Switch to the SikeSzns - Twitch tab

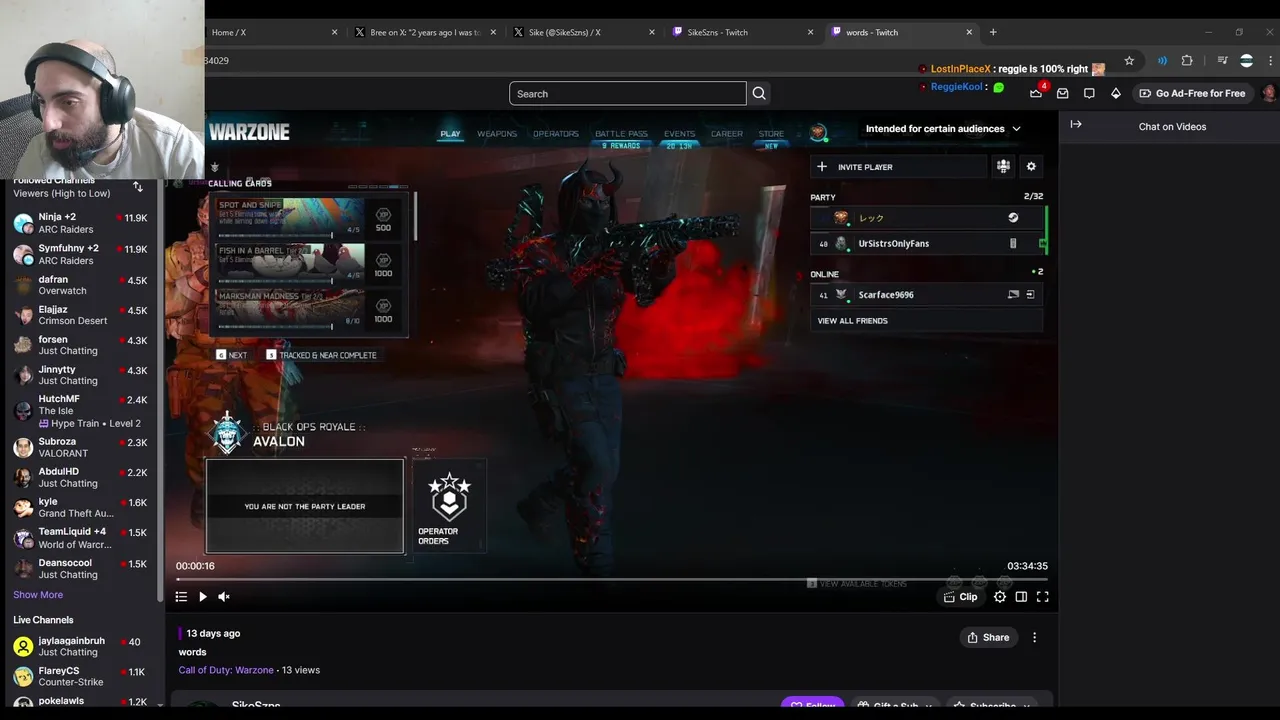[x=743, y=32]
